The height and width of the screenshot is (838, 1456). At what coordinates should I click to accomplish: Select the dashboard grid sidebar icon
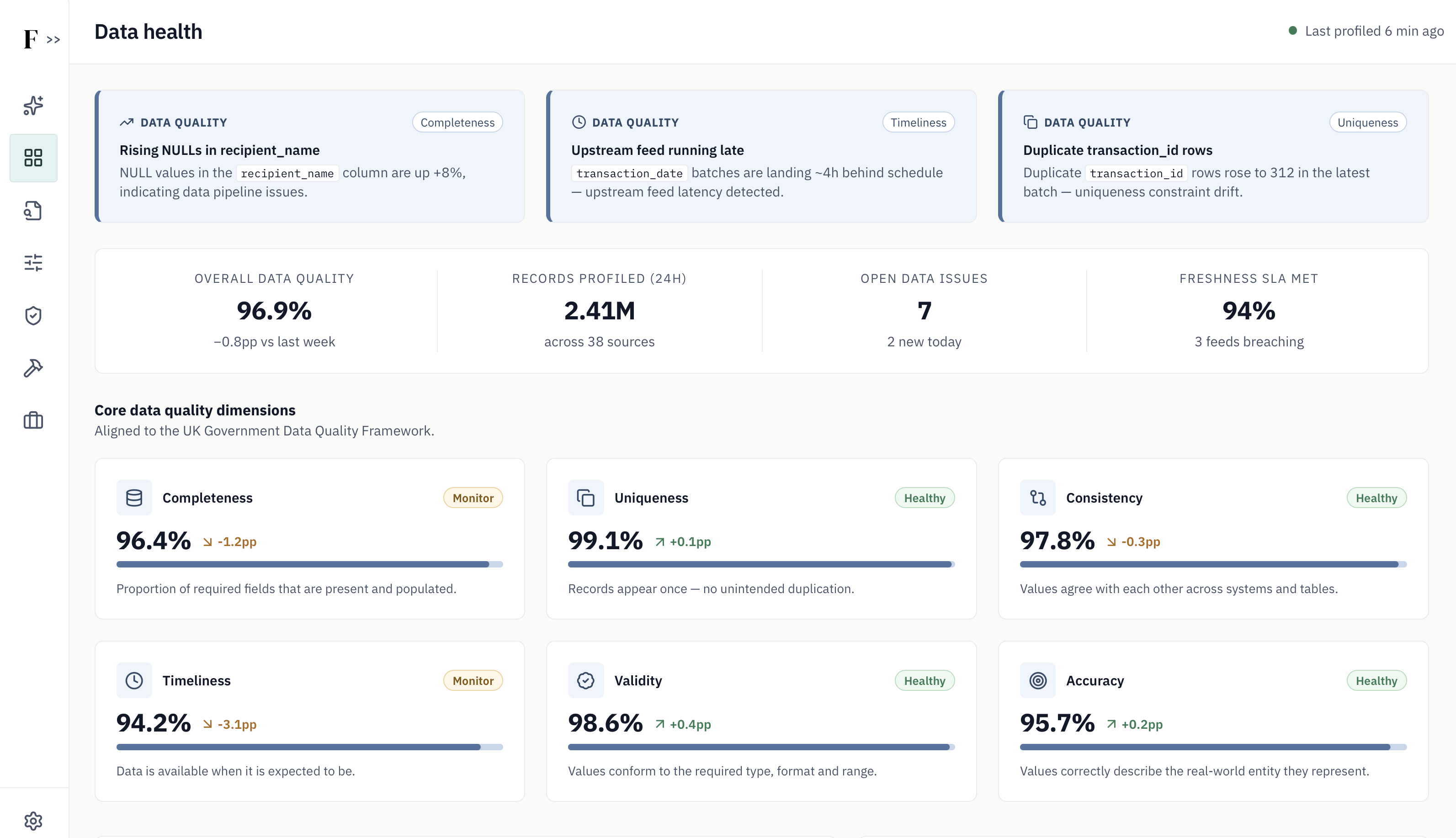[x=33, y=158]
